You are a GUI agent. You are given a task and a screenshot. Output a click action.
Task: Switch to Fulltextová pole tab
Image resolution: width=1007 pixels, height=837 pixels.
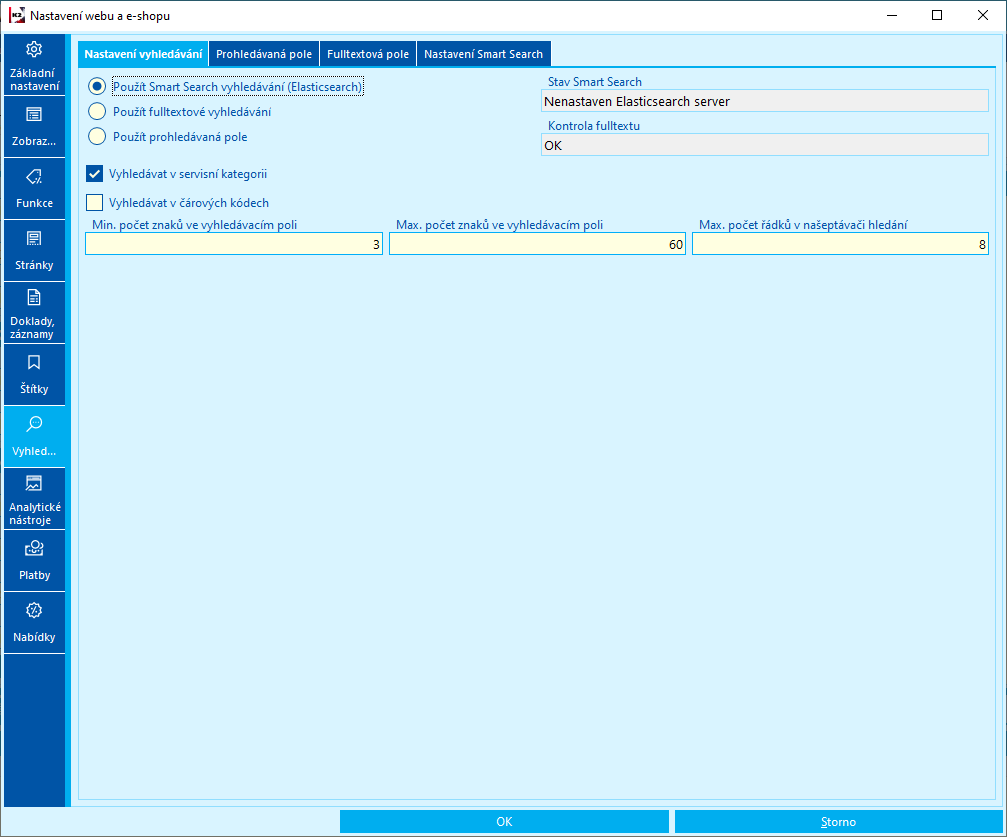[x=368, y=54]
